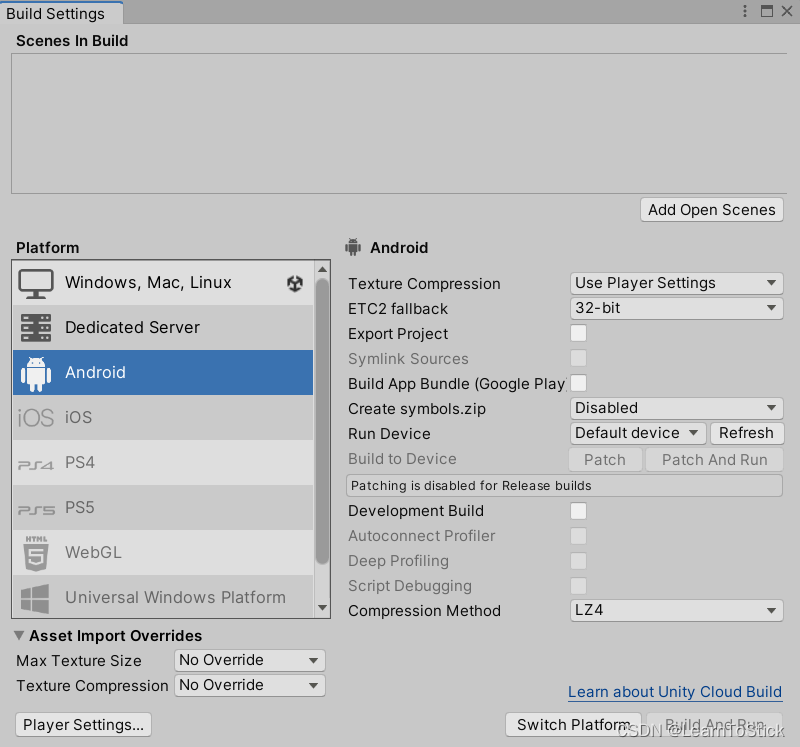Open Player Settings...
Screen dimensions: 800x747
83,725
